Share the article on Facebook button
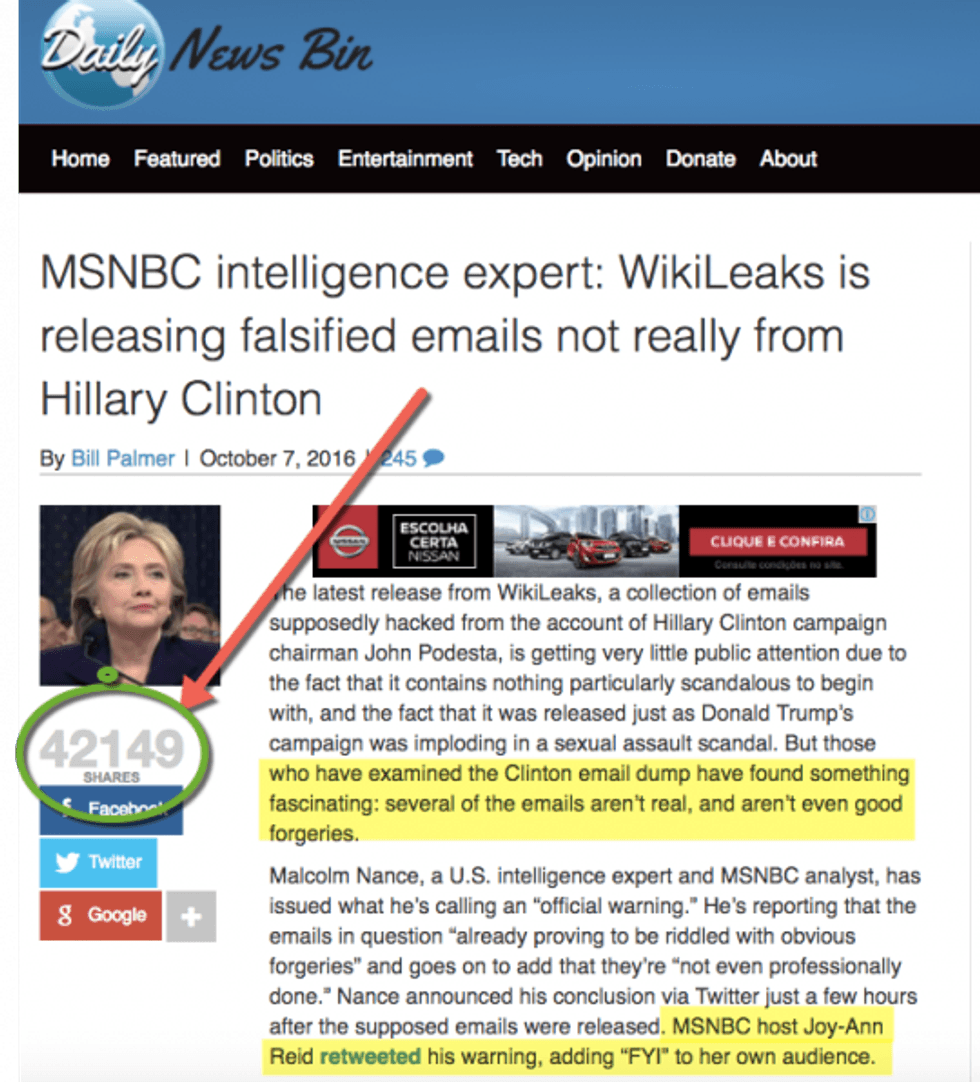 click(x=111, y=809)
